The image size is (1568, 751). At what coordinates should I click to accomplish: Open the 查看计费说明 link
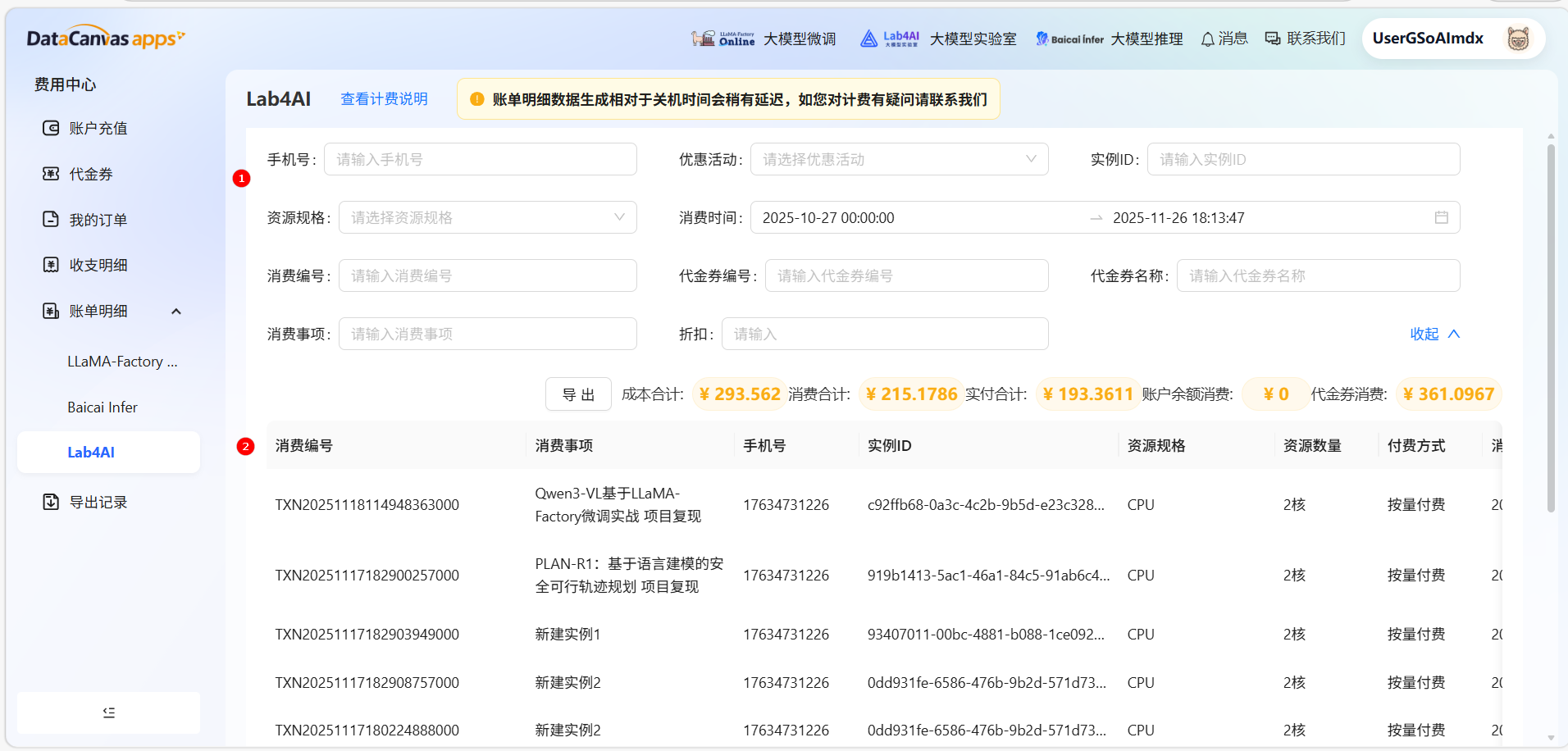point(384,98)
